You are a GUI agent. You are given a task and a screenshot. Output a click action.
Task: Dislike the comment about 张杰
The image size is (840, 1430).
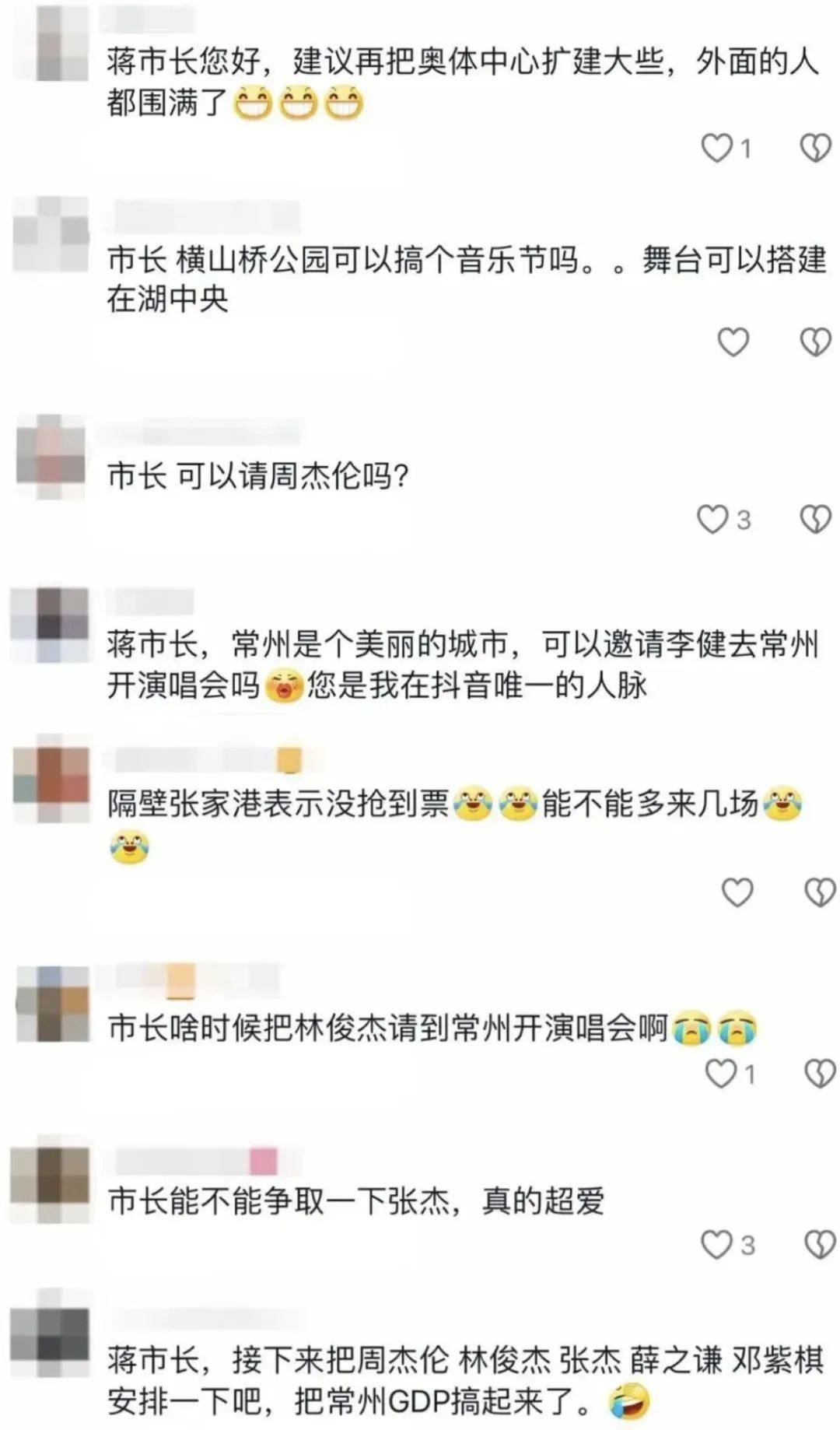tap(819, 1245)
